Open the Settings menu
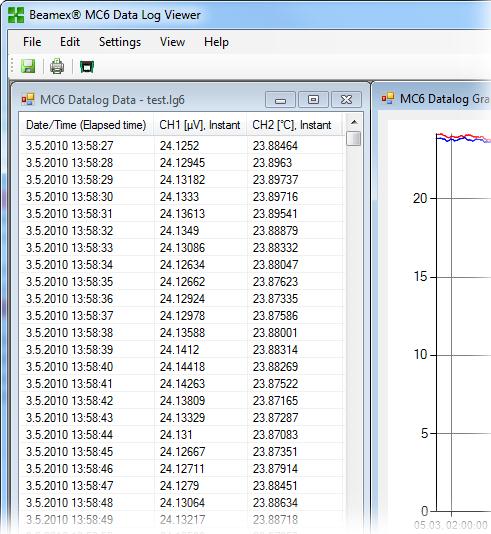This screenshot has height=534, width=491. pyautogui.click(x=120, y=42)
